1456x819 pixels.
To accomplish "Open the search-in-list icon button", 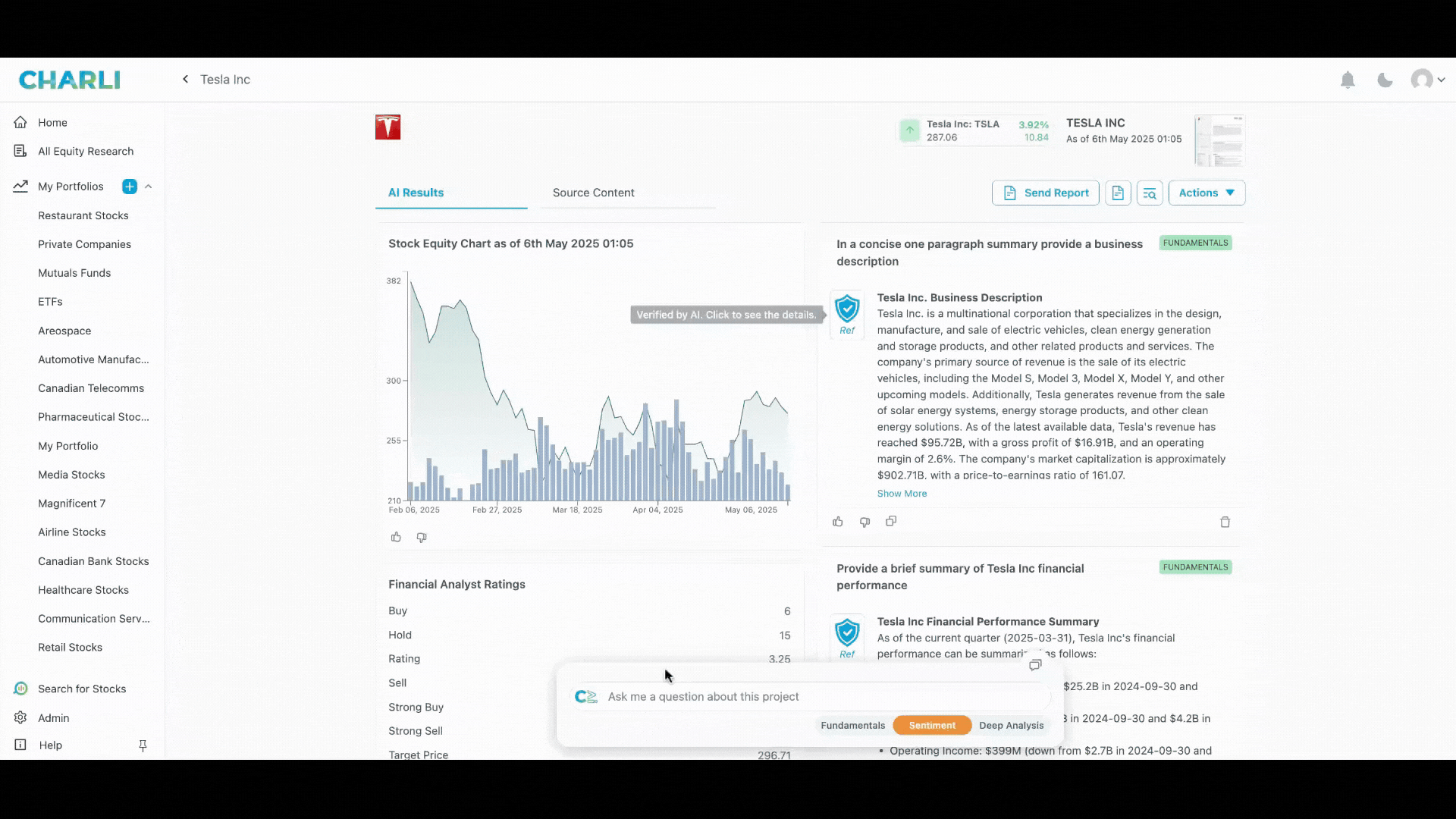I will click(x=1150, y=193).
